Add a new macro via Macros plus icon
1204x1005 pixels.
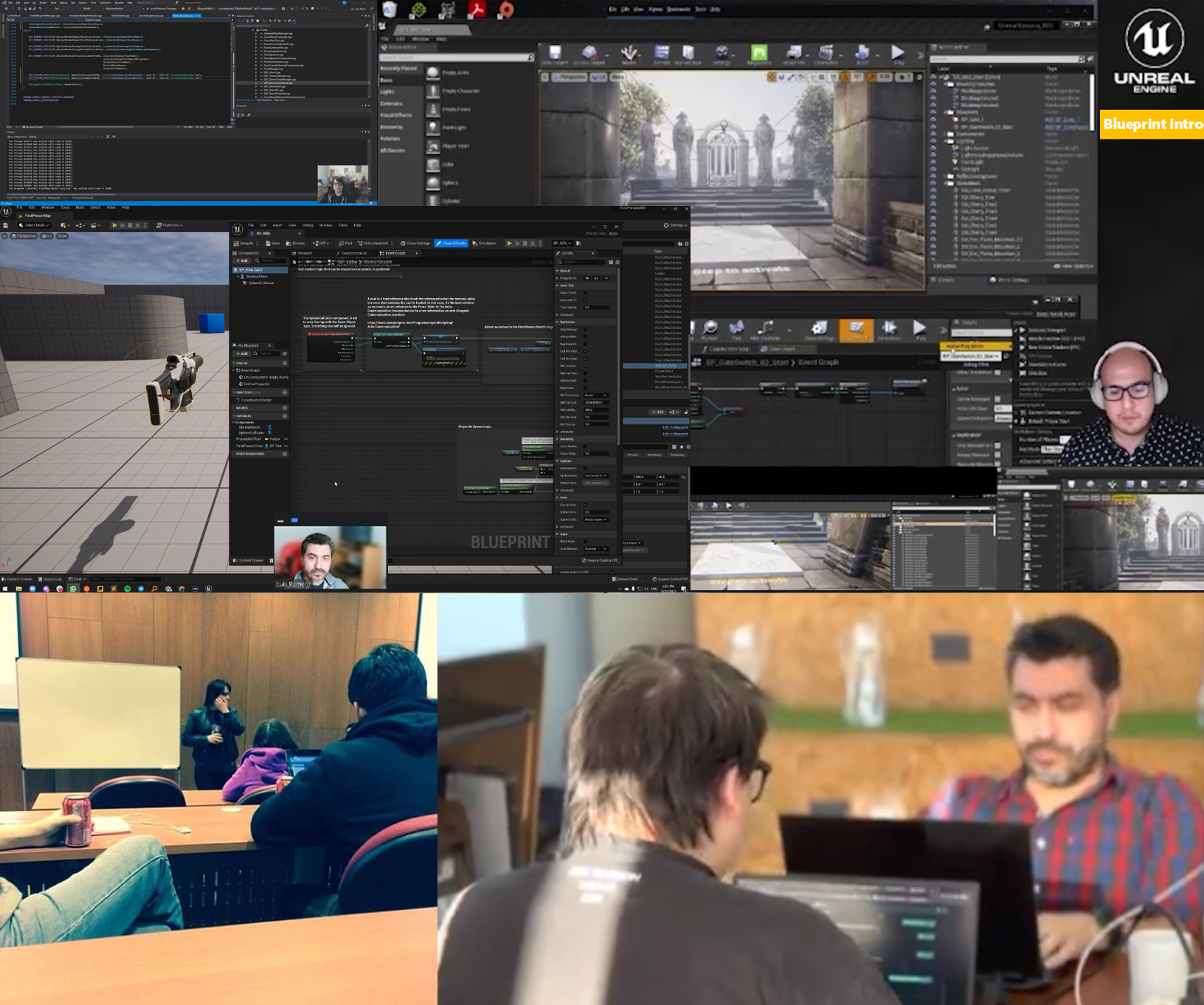[x=285, y=408]
